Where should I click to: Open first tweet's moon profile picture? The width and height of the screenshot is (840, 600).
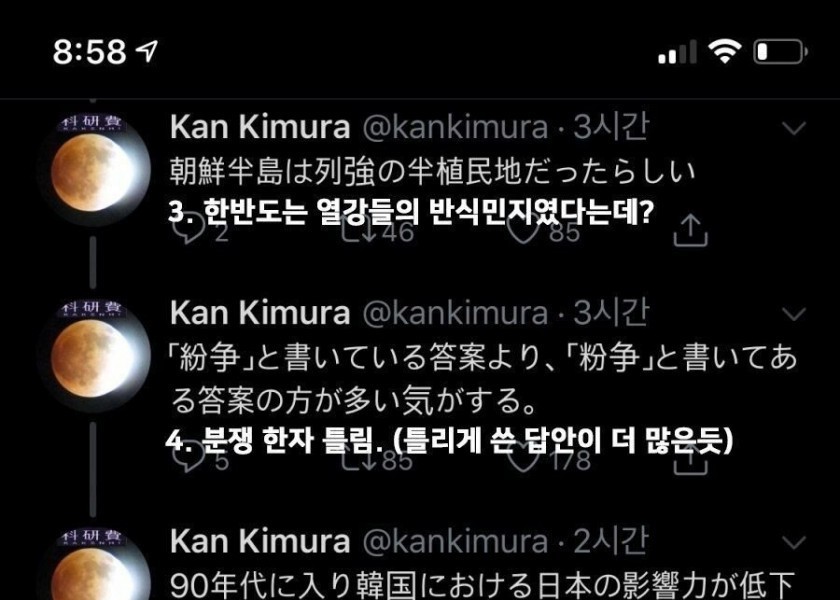pyautogui.click(x=95, y=170)
